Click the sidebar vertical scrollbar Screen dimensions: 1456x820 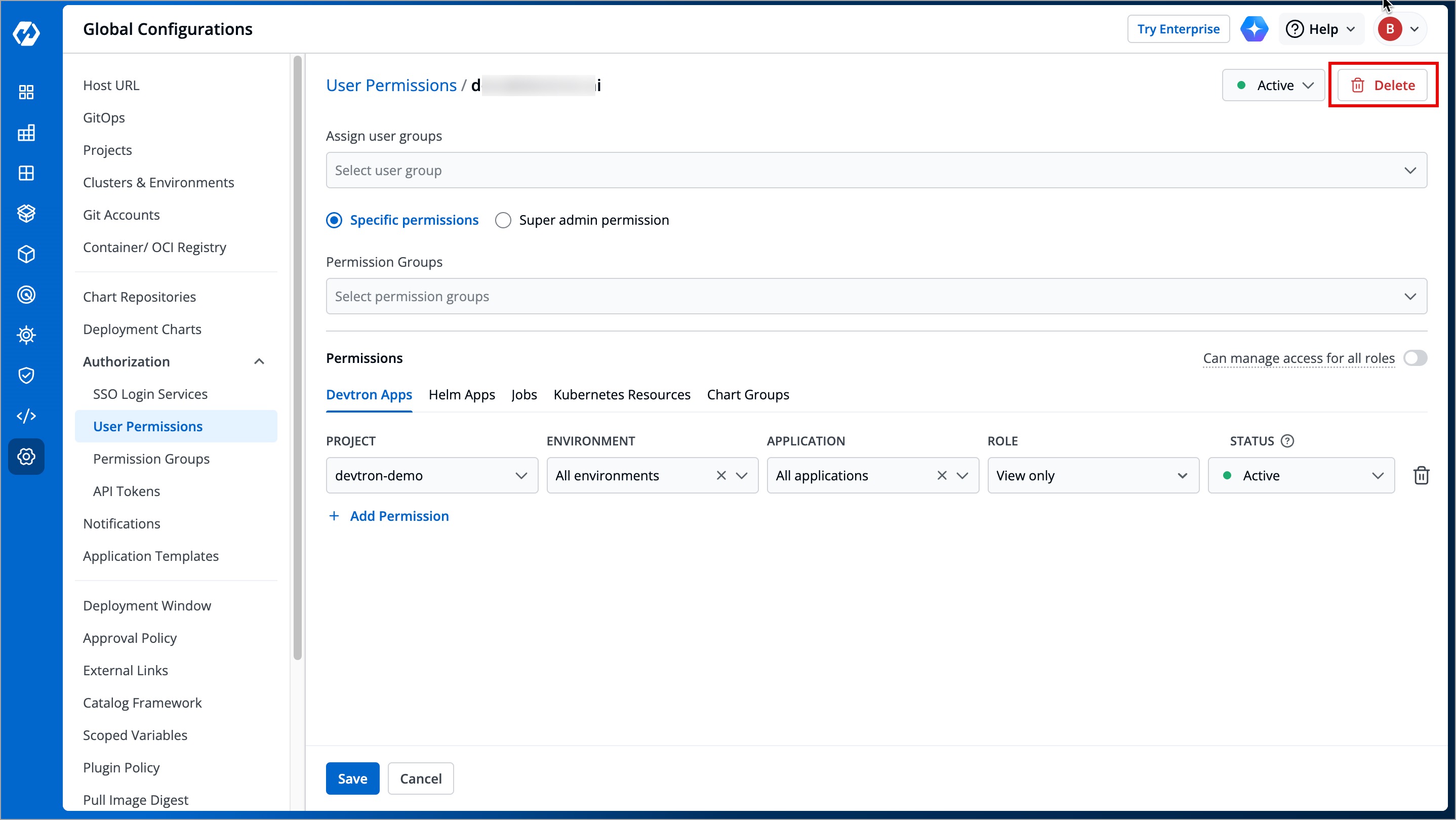298,358
